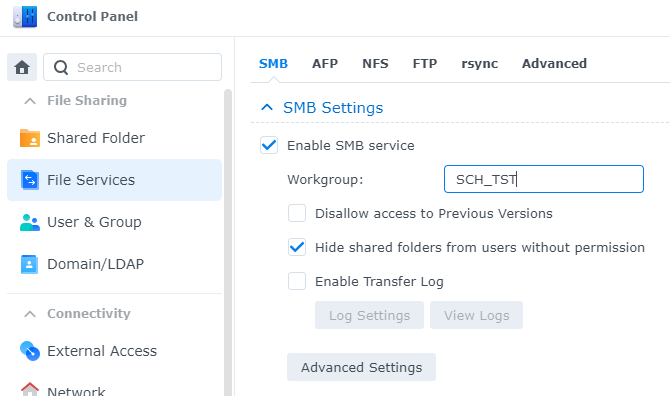Open External Access icon
The image size is (670, 396).
30,351
